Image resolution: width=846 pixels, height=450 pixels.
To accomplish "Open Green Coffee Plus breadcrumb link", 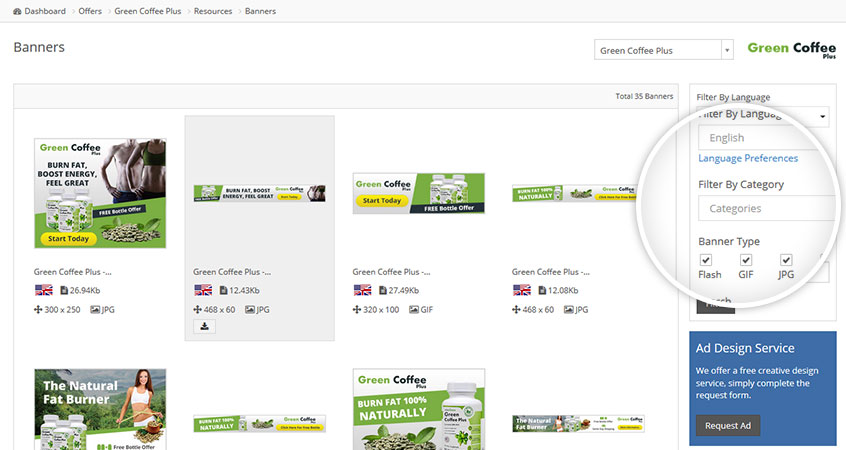I will click(148, 11).
